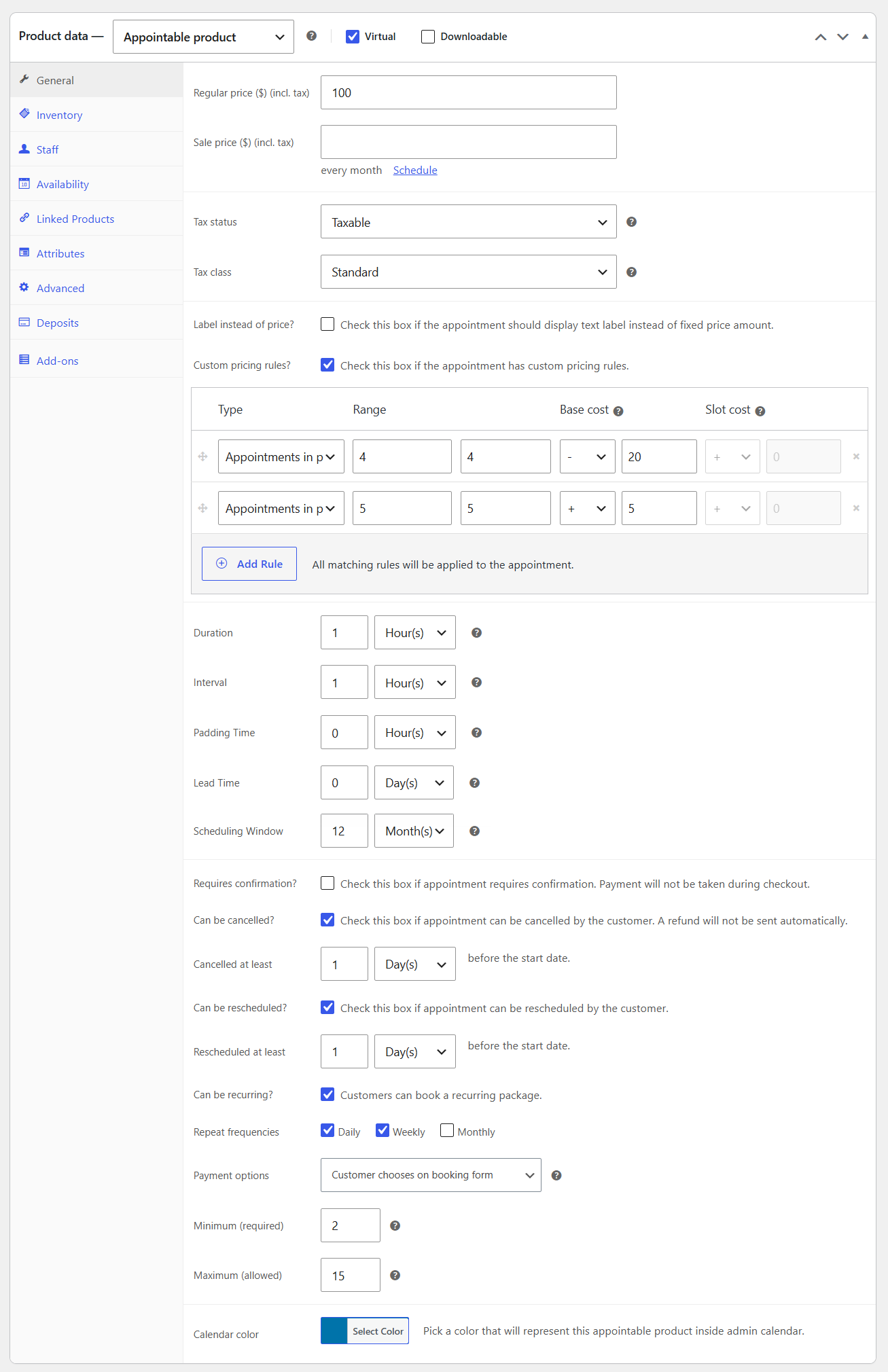Click drag handle of second pricing rule
Image resolution: width=888 pixels, height=1372 pixels.
[x=202, y=508]
